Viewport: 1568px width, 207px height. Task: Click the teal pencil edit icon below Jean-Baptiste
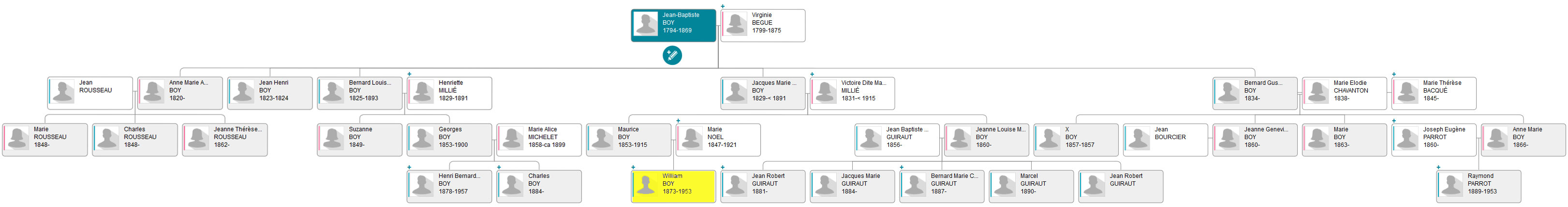[672, 56]
